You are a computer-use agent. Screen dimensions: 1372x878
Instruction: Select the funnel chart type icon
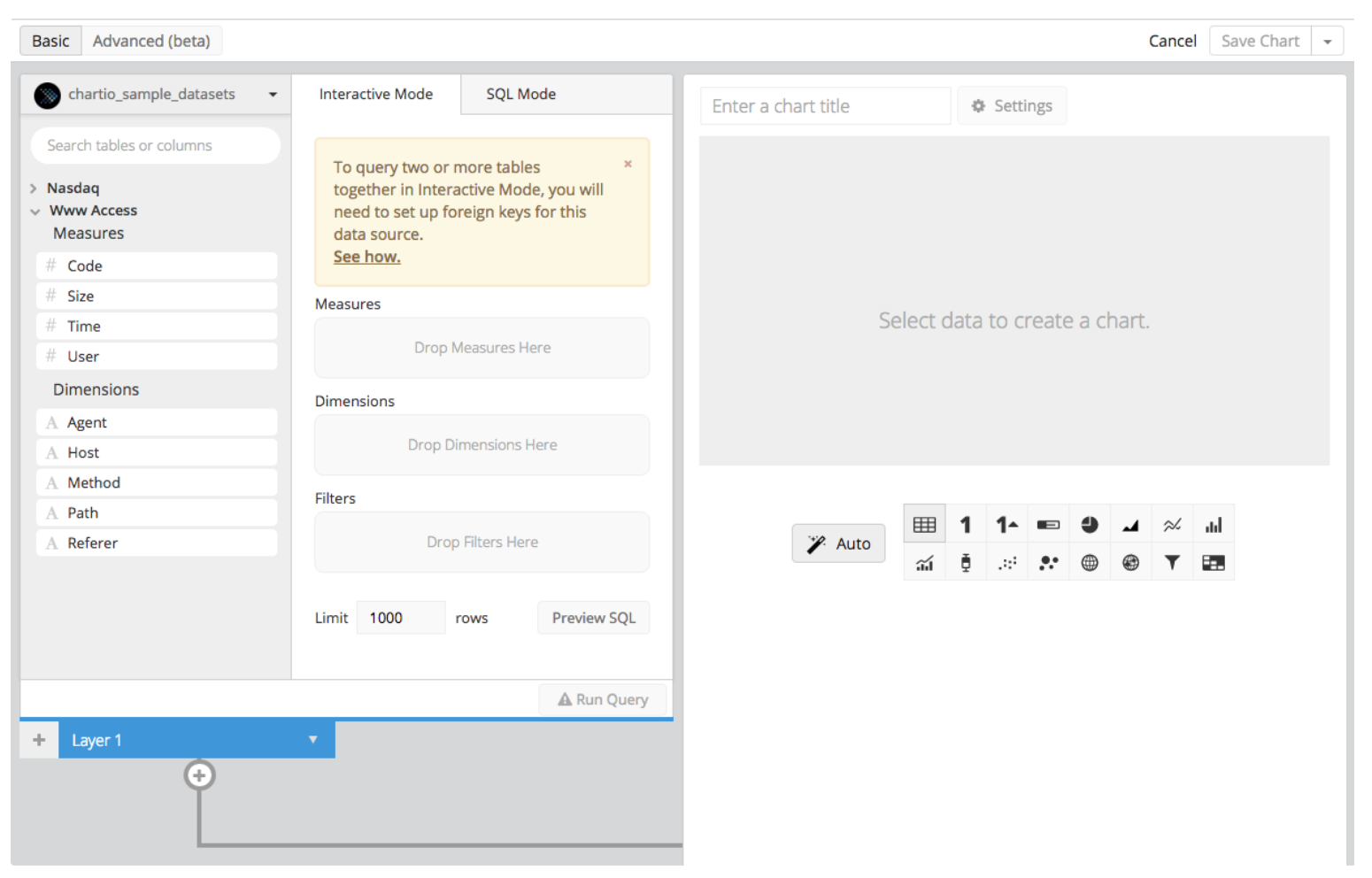pyautogui.click(x=1172, y=563)
